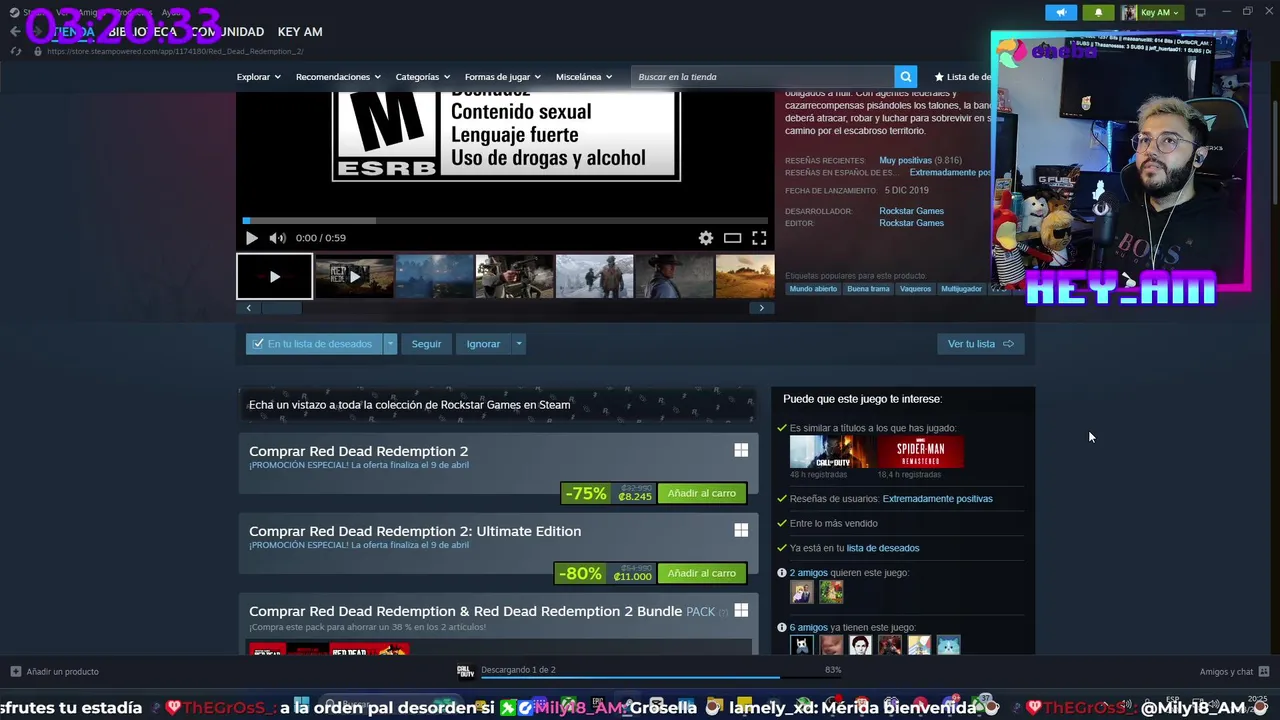Select the first trailer thumbnail
The height and width of the screenshot is (720, 1280).
[x=274, y=277]
